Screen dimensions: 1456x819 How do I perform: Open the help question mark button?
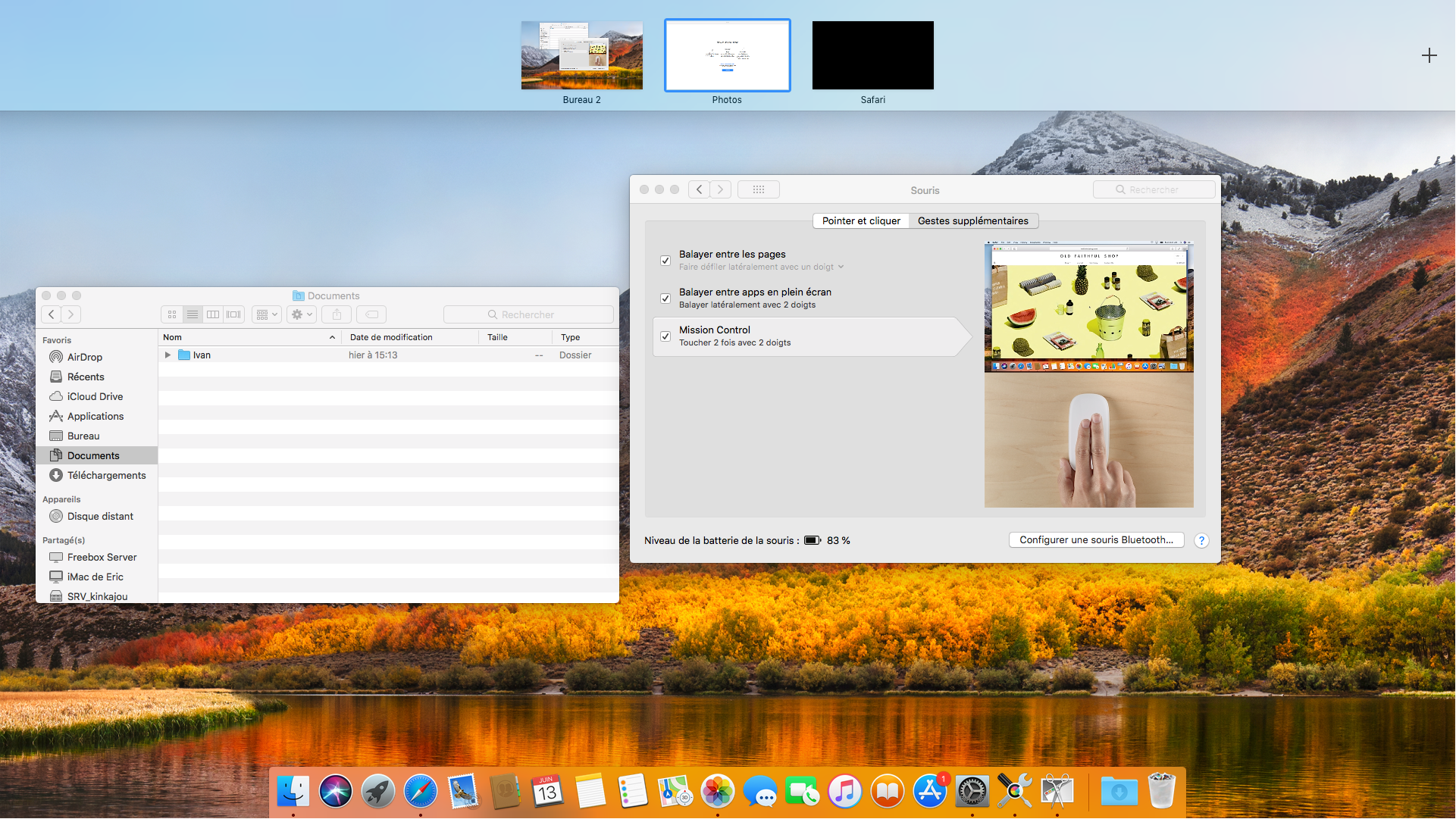point(1201,540)
